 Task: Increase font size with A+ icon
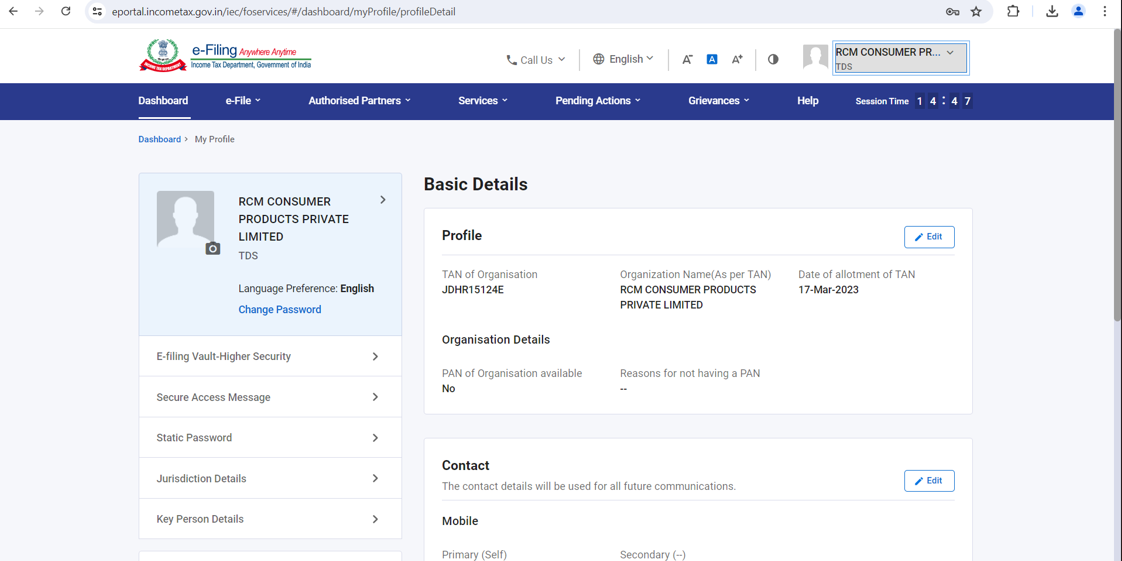[737, 59]
